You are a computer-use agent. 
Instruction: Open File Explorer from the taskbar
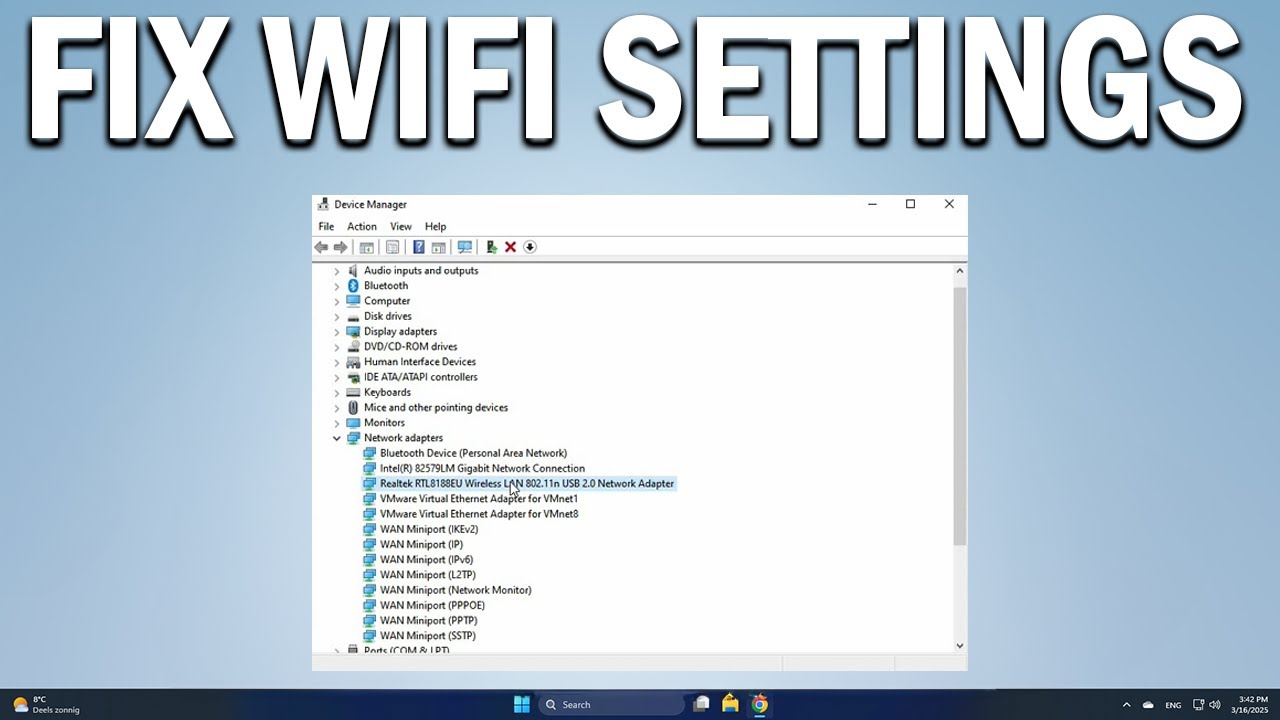(731, 704)
